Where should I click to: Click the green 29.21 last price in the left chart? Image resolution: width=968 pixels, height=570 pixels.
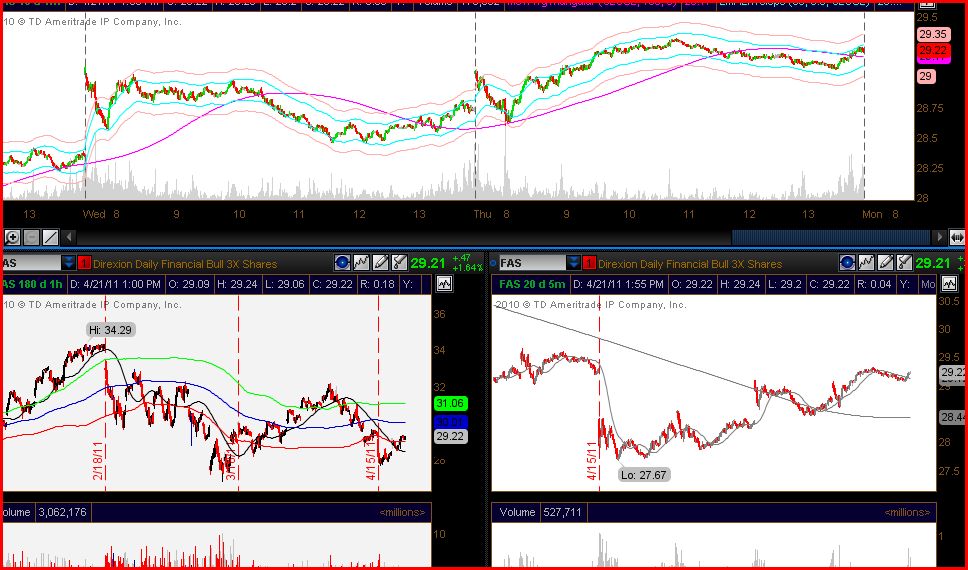[427, 263]
